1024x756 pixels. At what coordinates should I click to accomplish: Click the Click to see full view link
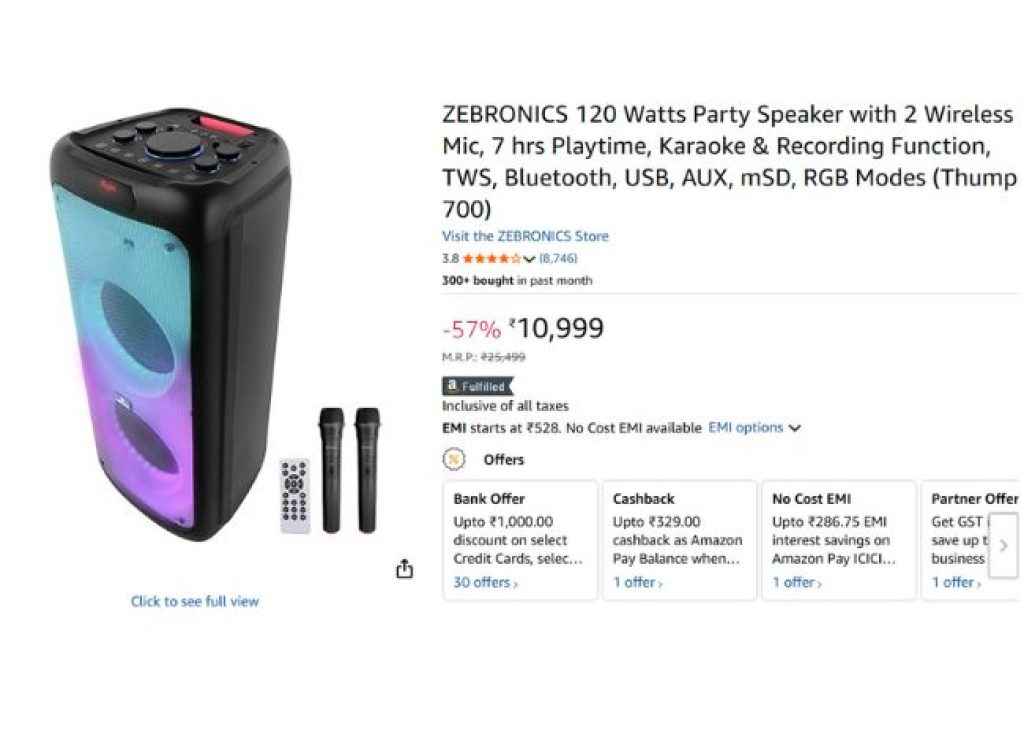pos(194,601)
